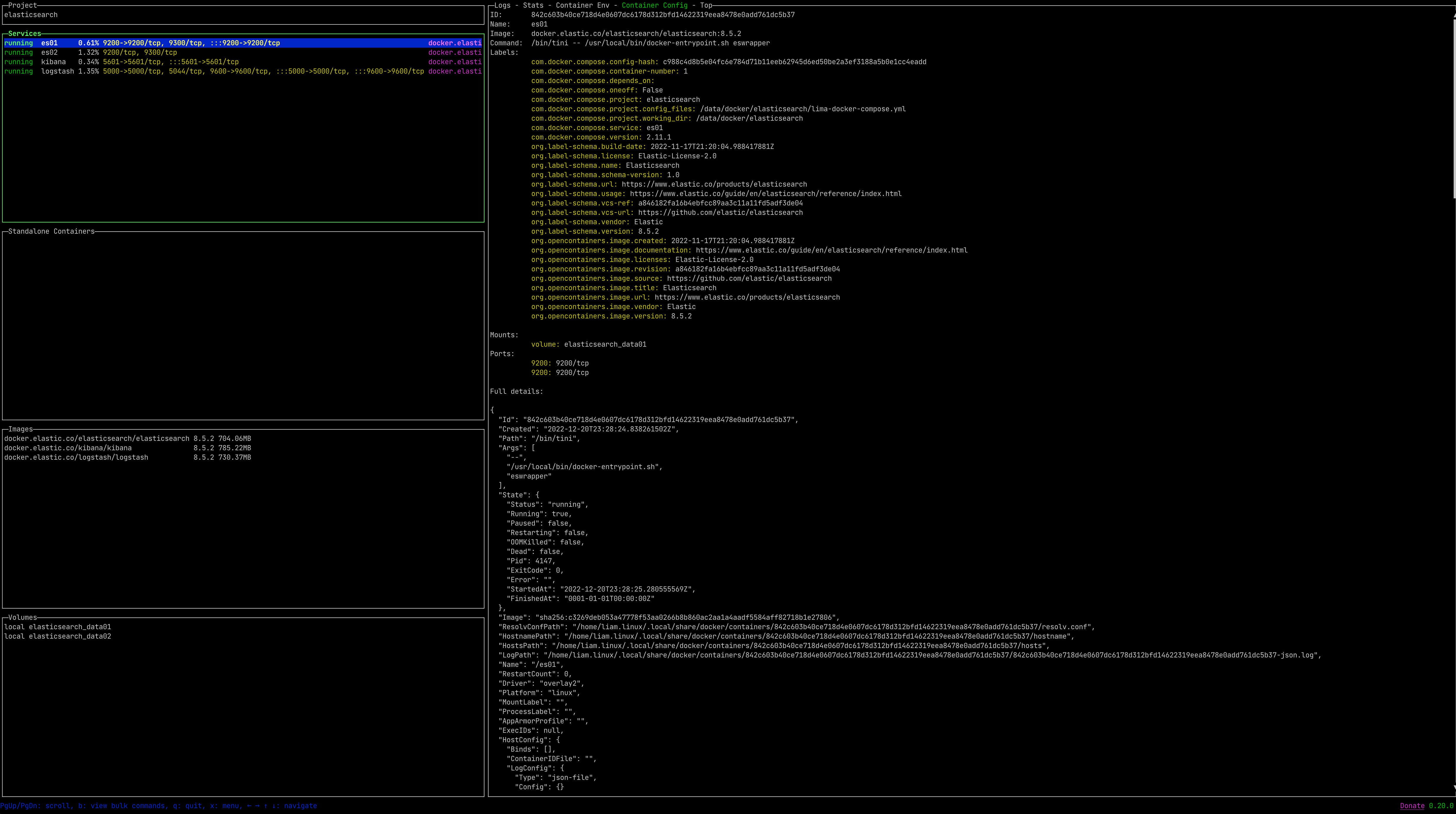
Task: Open the Container Env tab
Action: [x=582, y=5]
